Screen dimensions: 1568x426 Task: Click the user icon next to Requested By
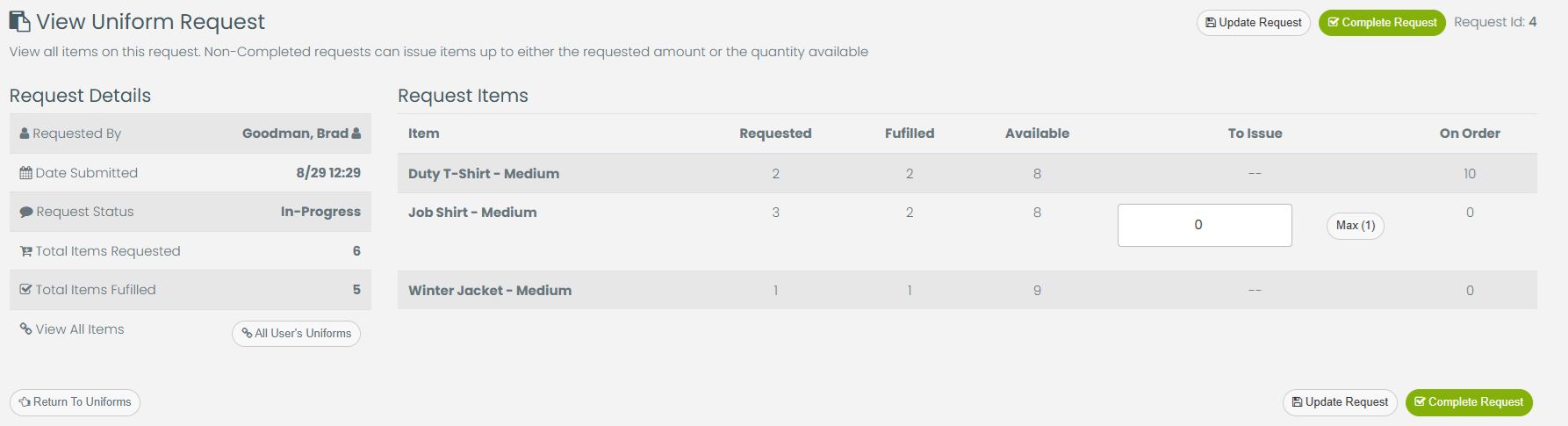coord(25,134)
